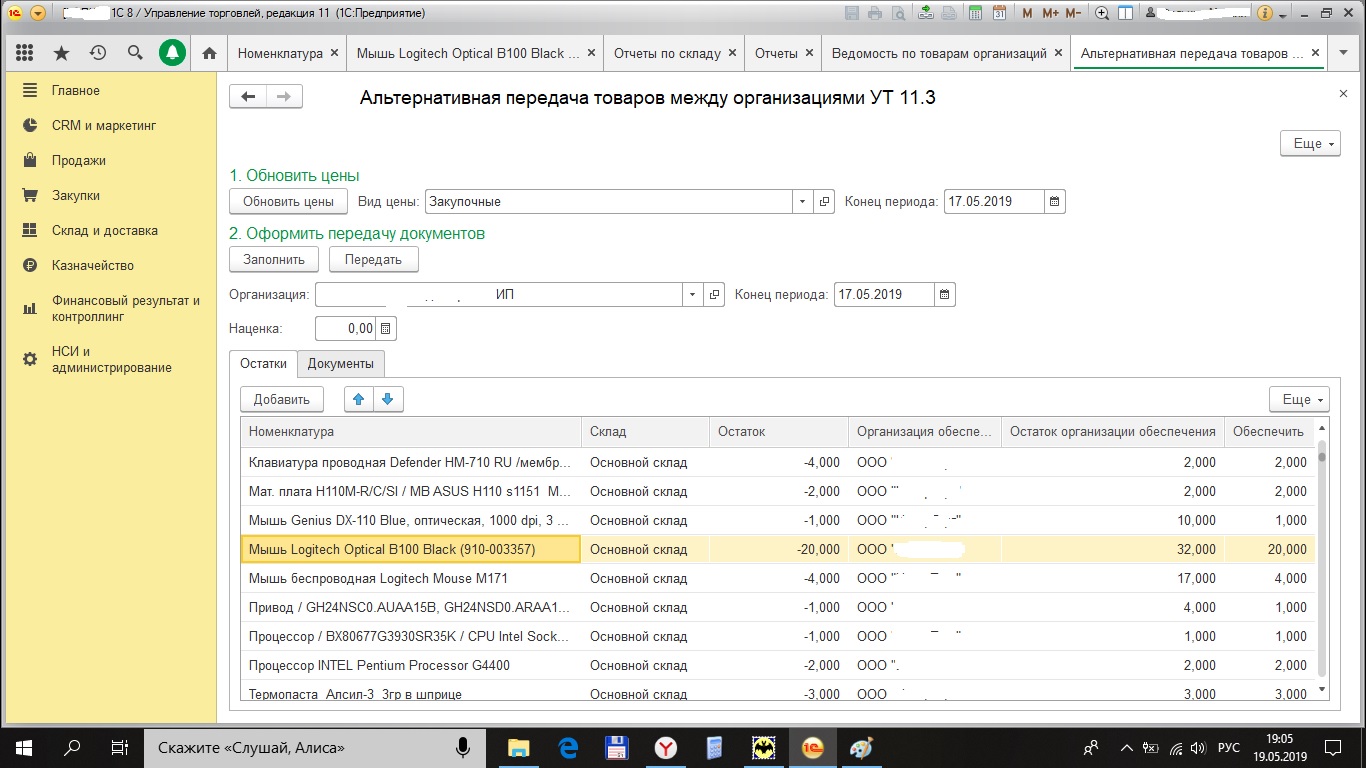Click the calculator icon in top toolbar
1366x768 pixels.
click(975, 13)
